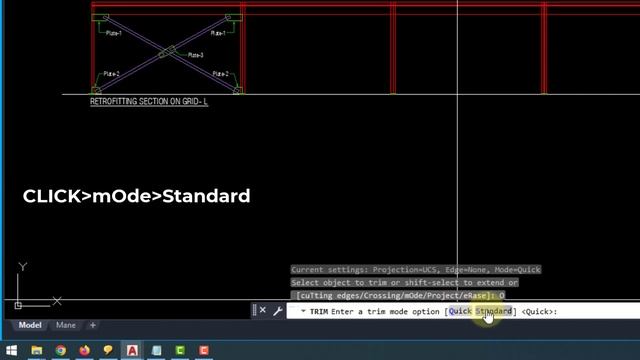Choose the Standard trim mode option
640x360 pixels.
[x=493, y=311]
